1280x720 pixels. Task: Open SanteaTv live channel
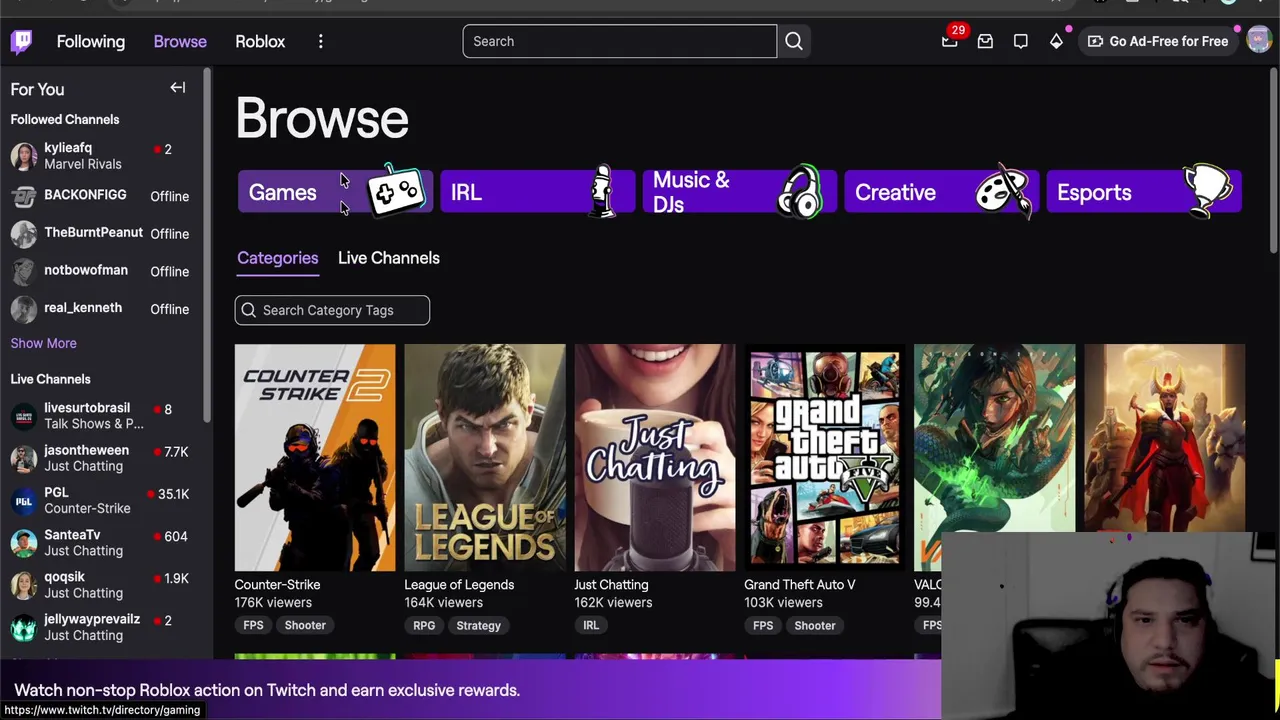(100, 543)
